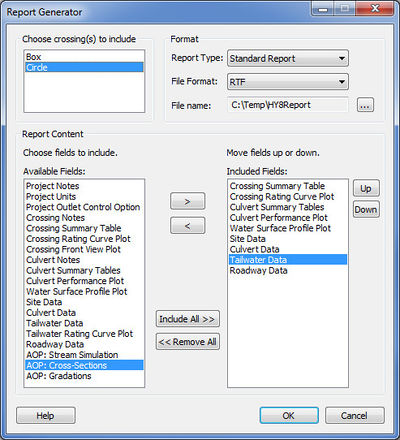Select the Circle crossing
The width and height of the screenshot is (400, 440).
[84, 67]
